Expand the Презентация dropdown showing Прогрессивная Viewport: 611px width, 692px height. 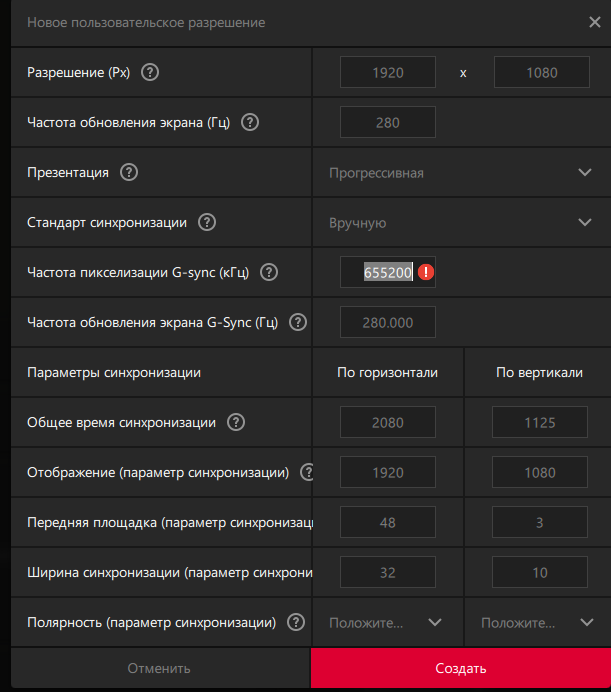462,172
